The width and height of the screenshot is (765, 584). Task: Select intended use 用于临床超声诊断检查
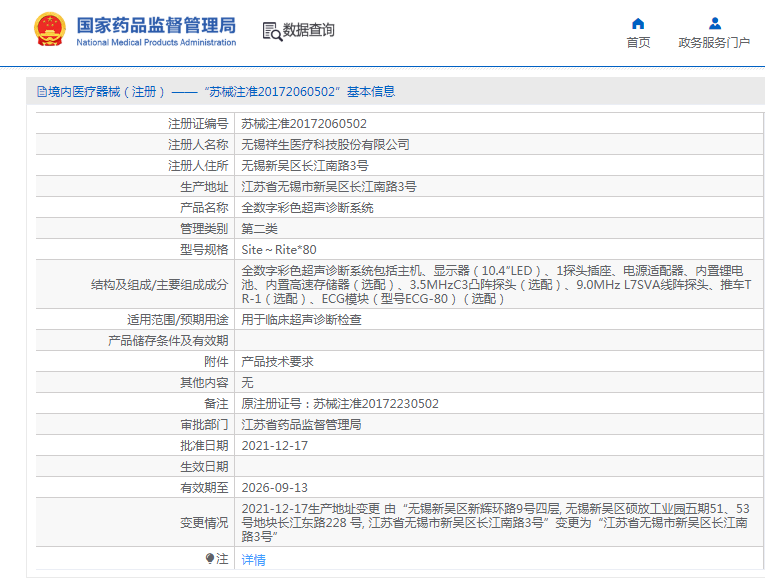[x=302, y=320]
